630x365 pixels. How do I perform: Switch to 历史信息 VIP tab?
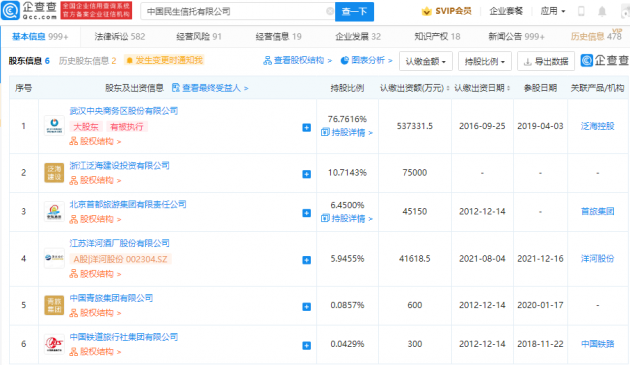pos(596,36)
